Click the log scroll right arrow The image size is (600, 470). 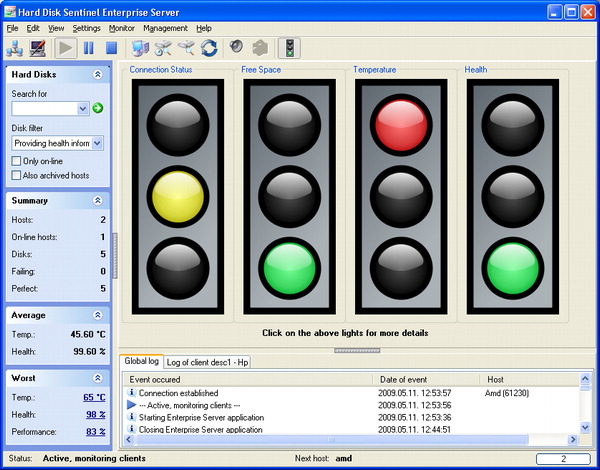(573, 440)
